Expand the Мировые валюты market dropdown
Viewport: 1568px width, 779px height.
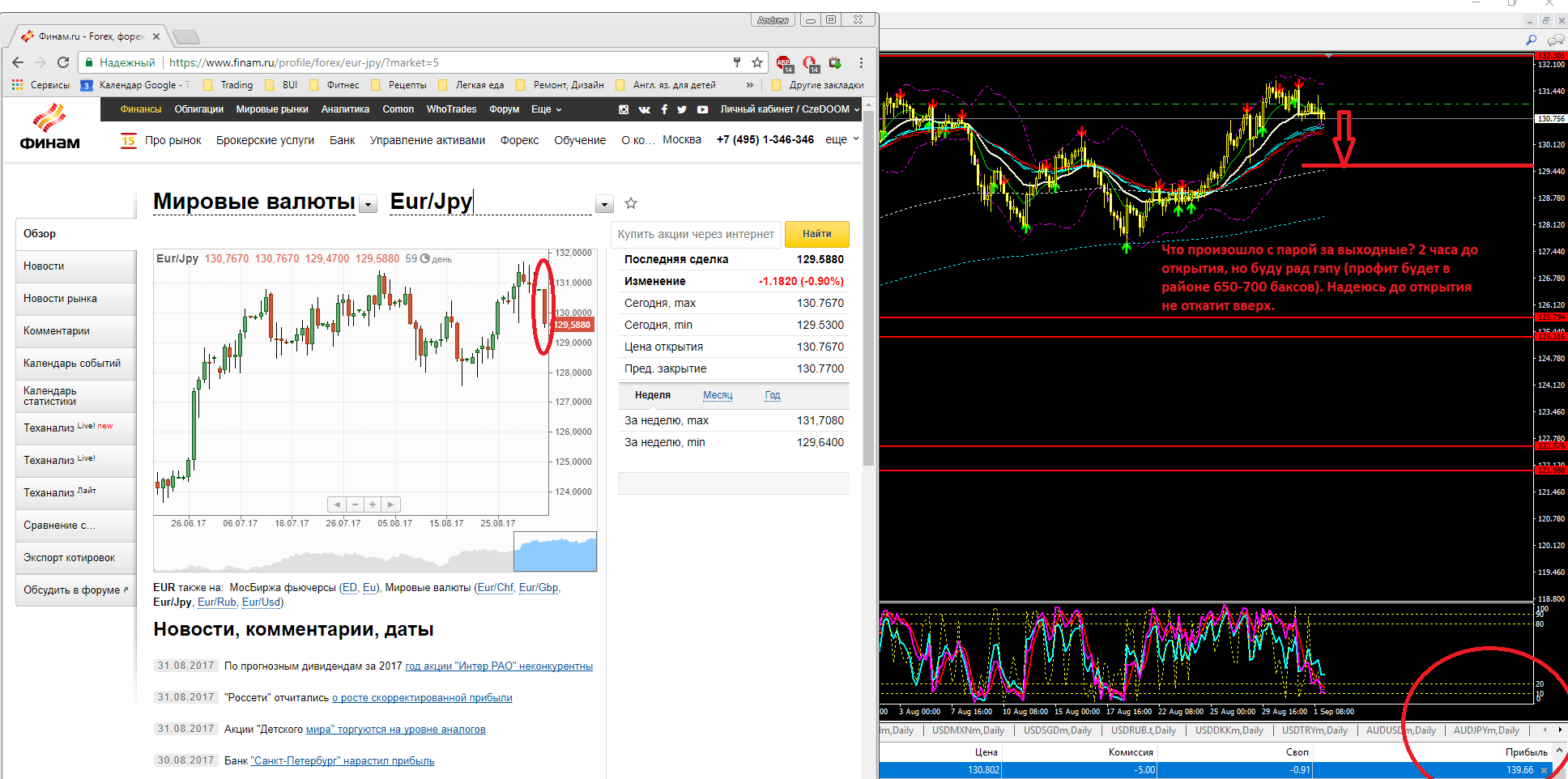click(x=369, y=204)
